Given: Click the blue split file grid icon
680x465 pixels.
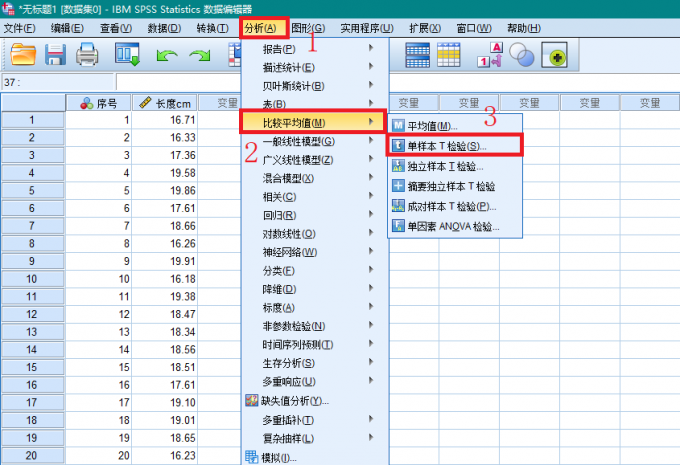Looking at the screenshot, I should point(418,55).
